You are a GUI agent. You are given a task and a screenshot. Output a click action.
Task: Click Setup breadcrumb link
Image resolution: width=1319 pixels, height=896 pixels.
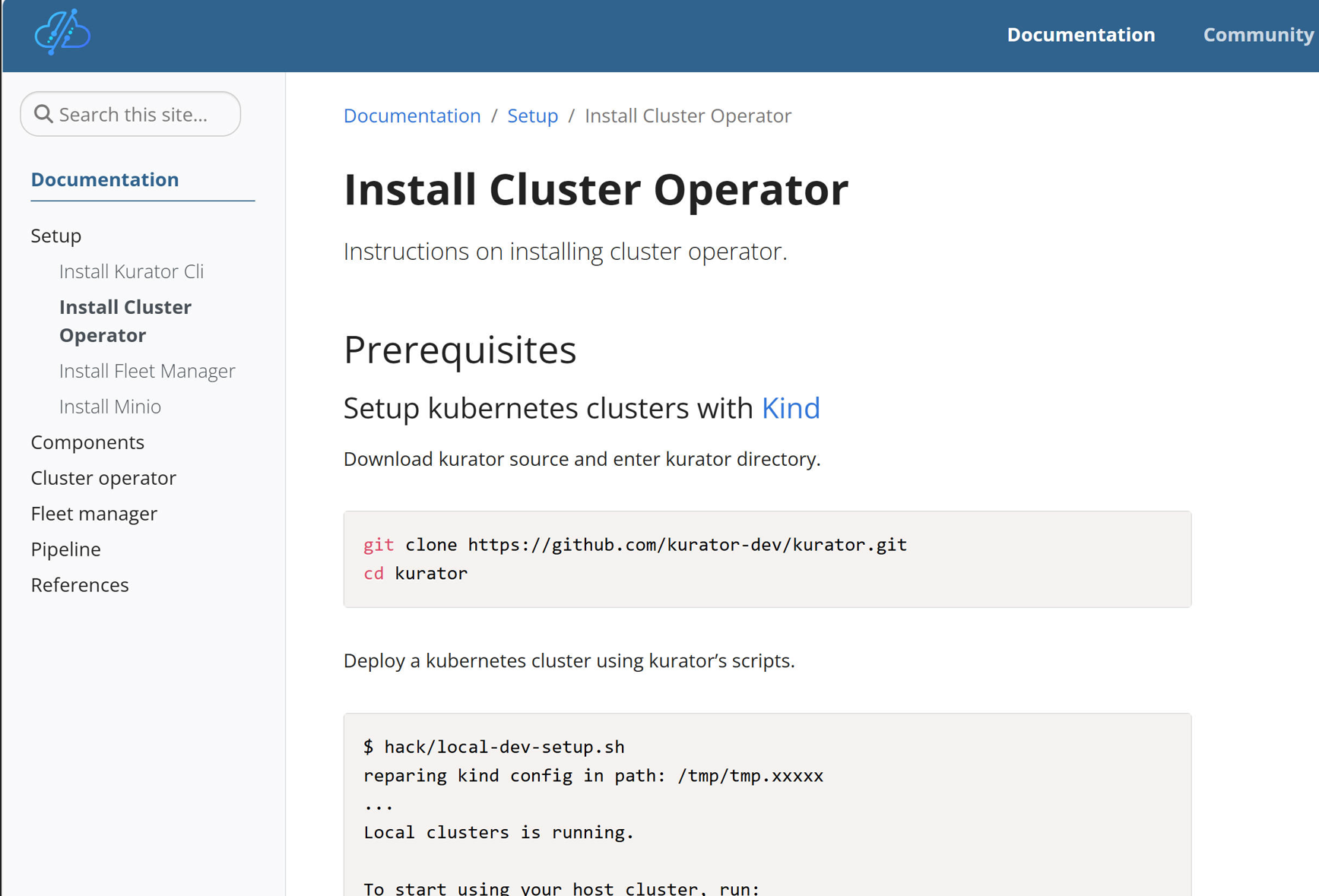[532, 116]
